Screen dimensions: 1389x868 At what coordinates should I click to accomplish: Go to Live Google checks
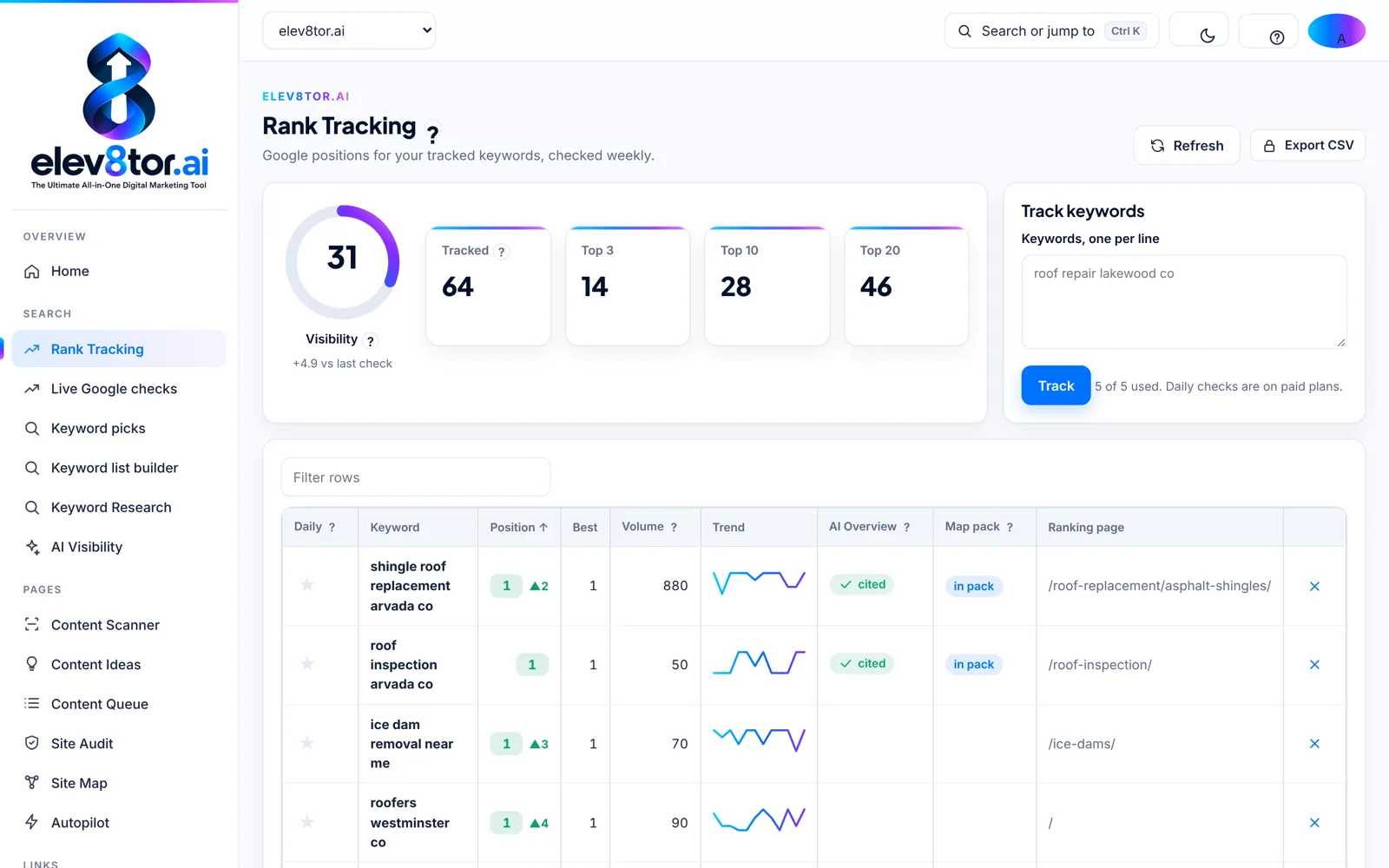click(x=119, y=389)
